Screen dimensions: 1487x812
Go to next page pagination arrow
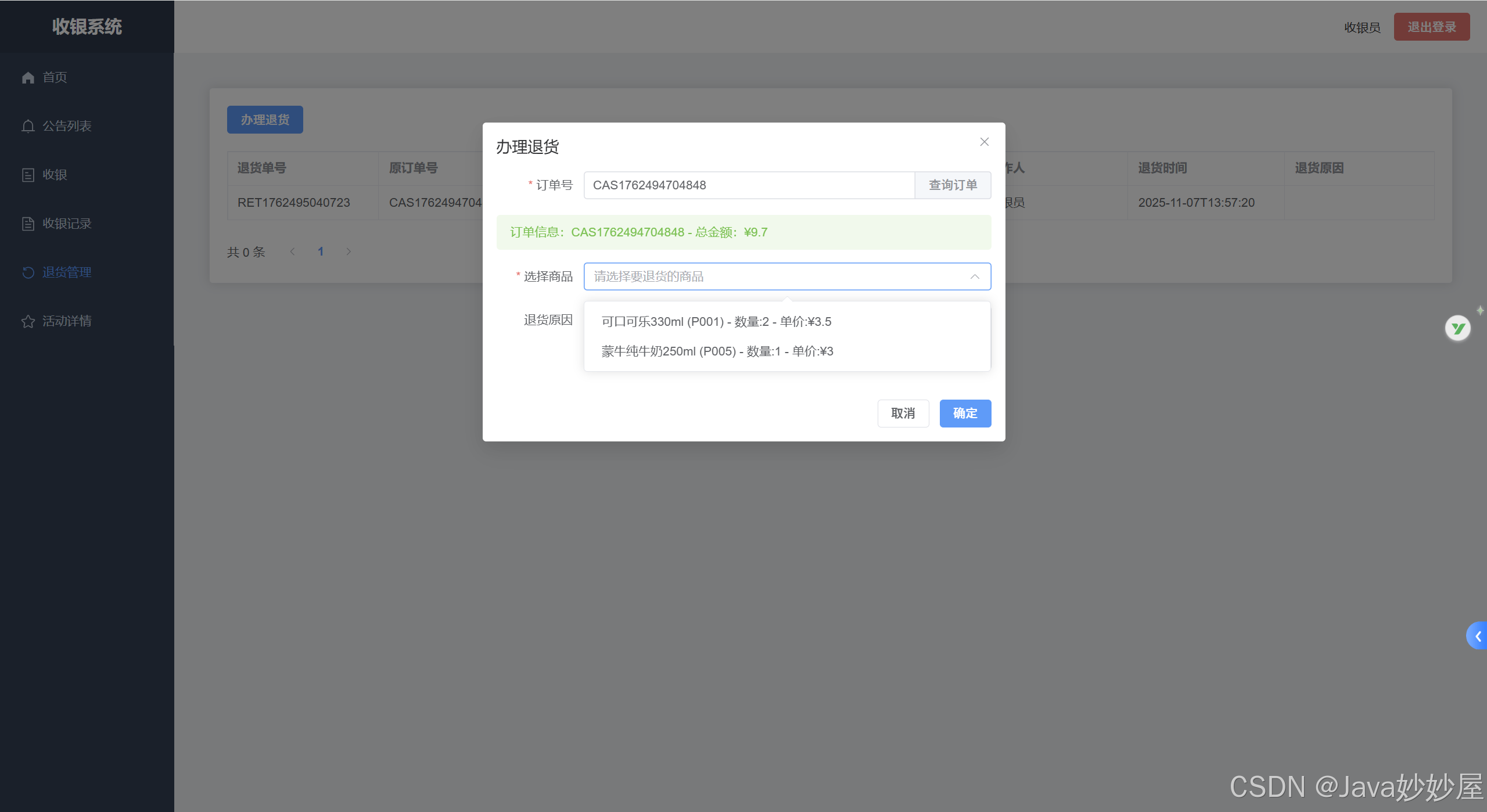click(349, 251)
